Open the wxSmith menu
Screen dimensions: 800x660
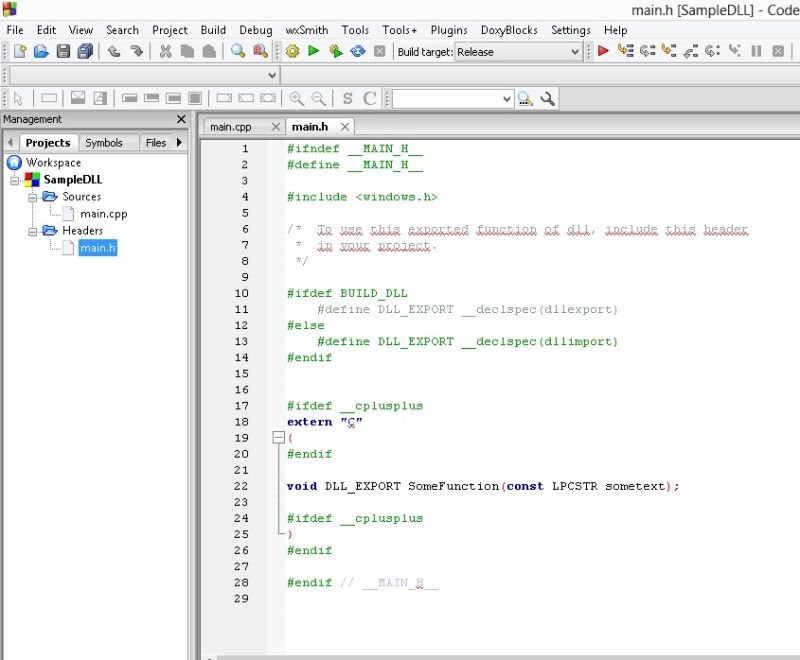coord(305,30)
